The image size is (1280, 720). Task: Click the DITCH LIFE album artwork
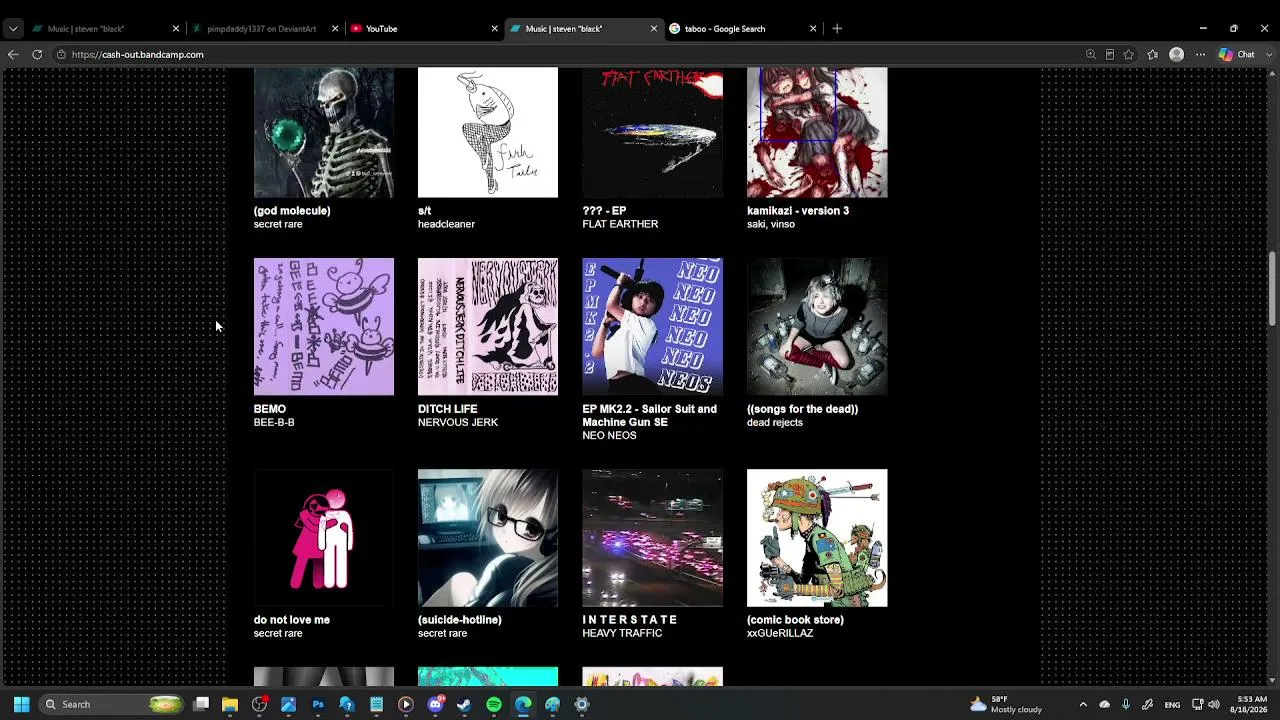pos(488,327)
